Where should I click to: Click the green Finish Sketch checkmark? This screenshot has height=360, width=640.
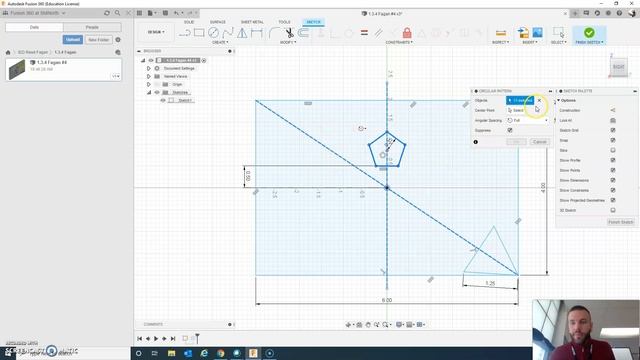click(x=589, y=33)
